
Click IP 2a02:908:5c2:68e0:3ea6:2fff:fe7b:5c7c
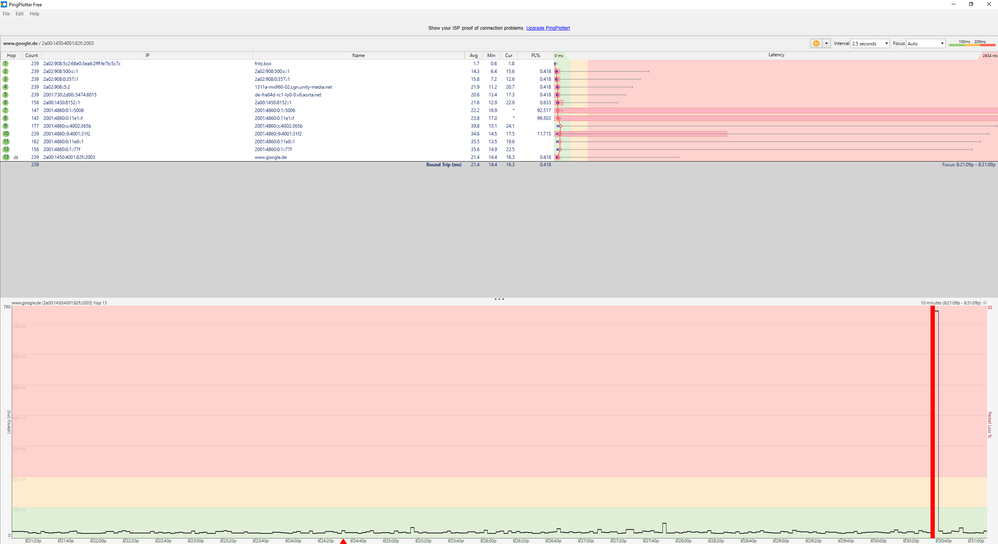tap(81, 64)
